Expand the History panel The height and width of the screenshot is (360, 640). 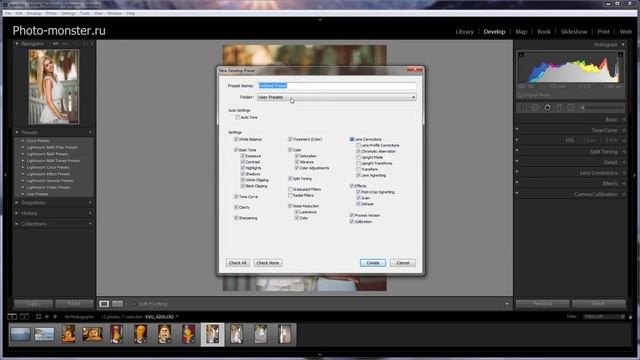(x=17, y=213)
